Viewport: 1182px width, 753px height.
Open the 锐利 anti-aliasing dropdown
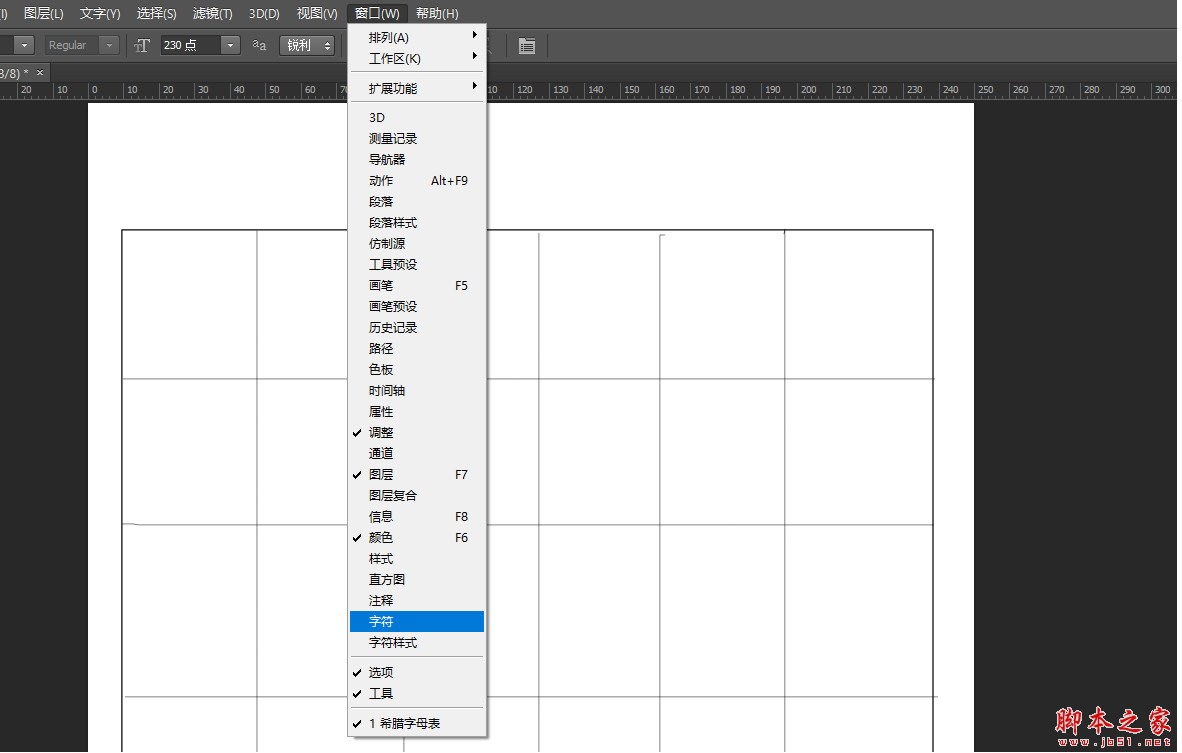tap(307, 46)
